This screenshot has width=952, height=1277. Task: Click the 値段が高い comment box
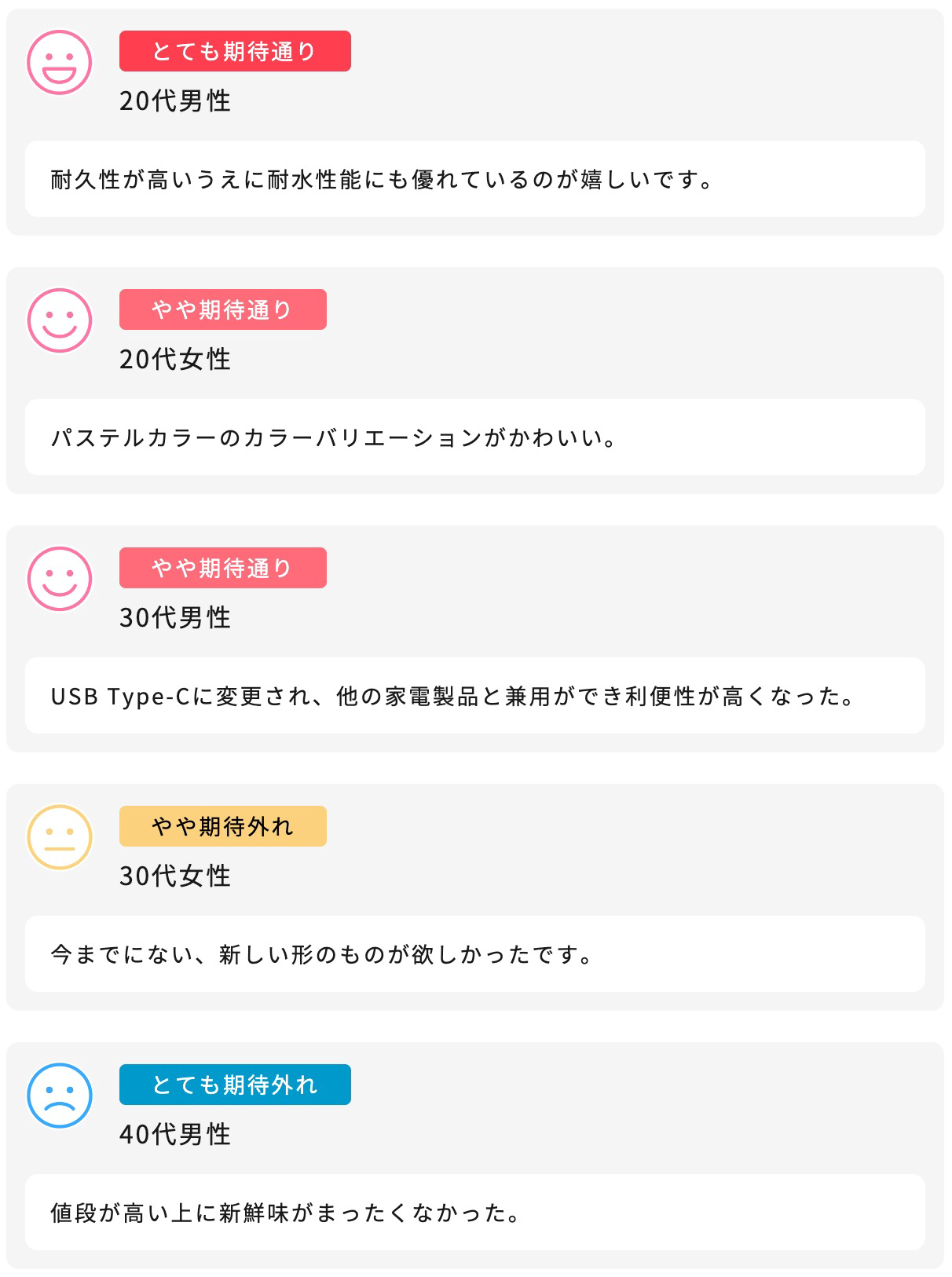[x=474, y=1213]
